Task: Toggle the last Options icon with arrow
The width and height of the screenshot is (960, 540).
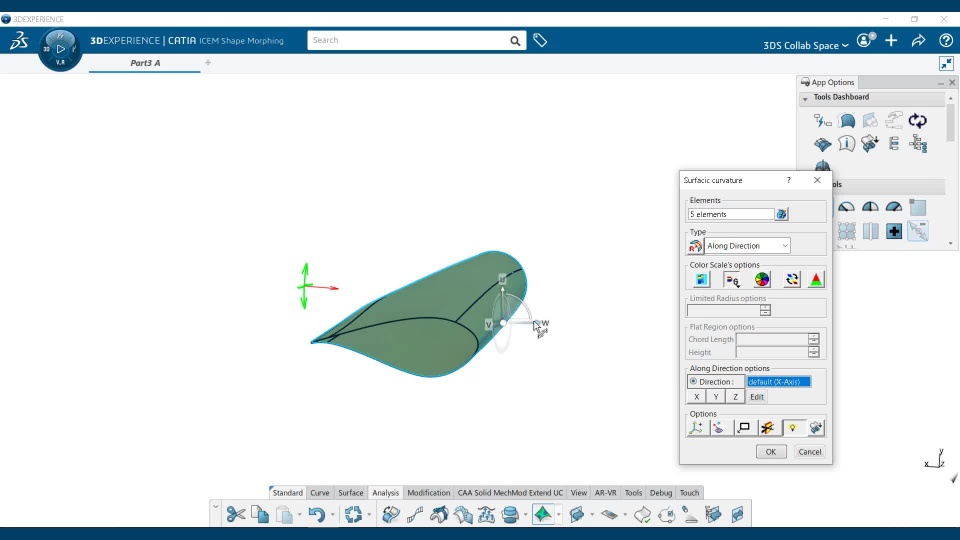Action: tap(816, 428)
